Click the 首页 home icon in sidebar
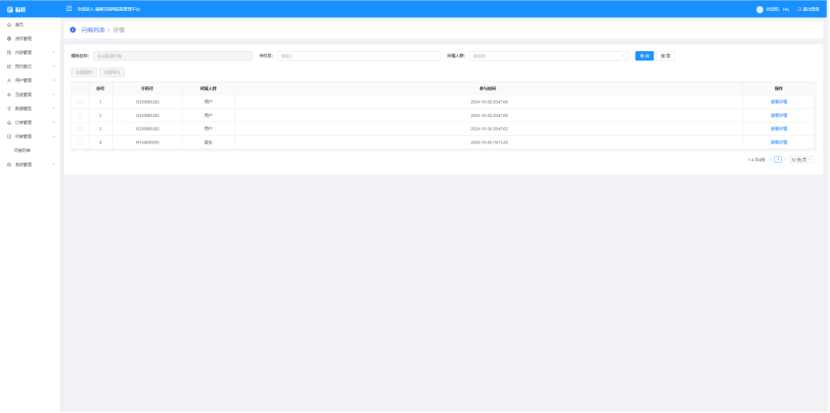Viewport: 830px width, 413px height. pos(9,23)
